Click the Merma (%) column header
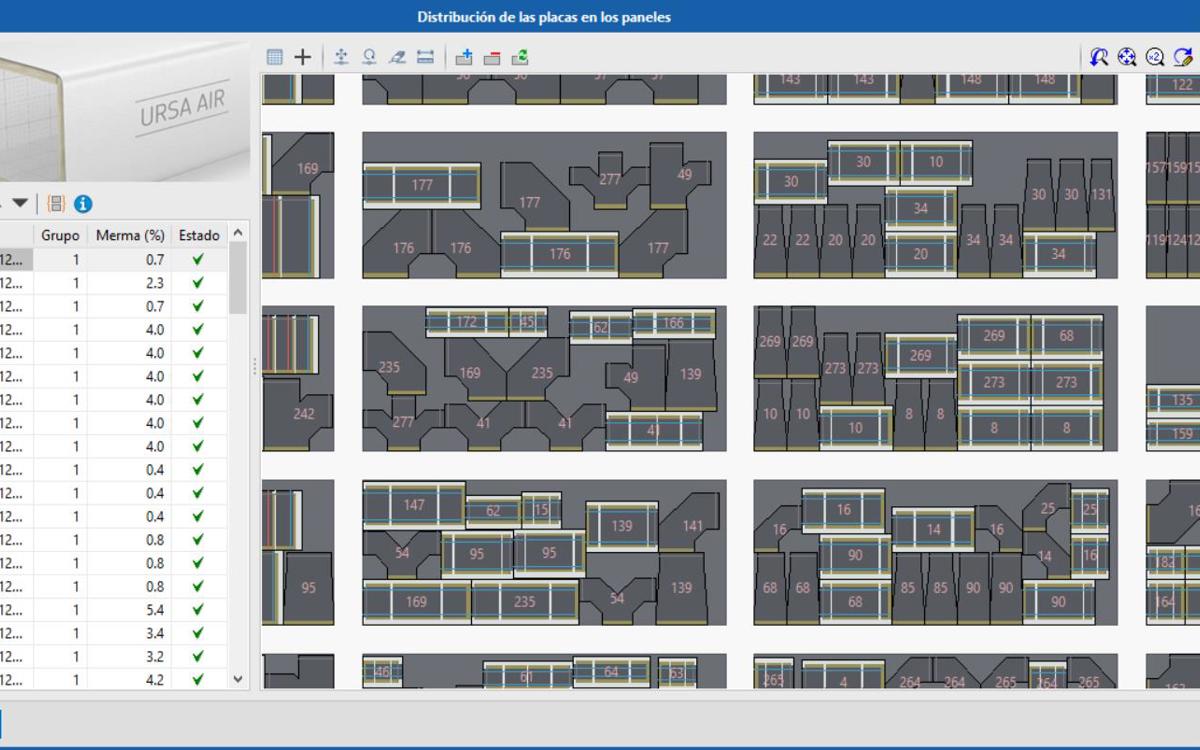Image resolution: width=1200 pixels, height=750 pixels. click(x=129, y=236)
